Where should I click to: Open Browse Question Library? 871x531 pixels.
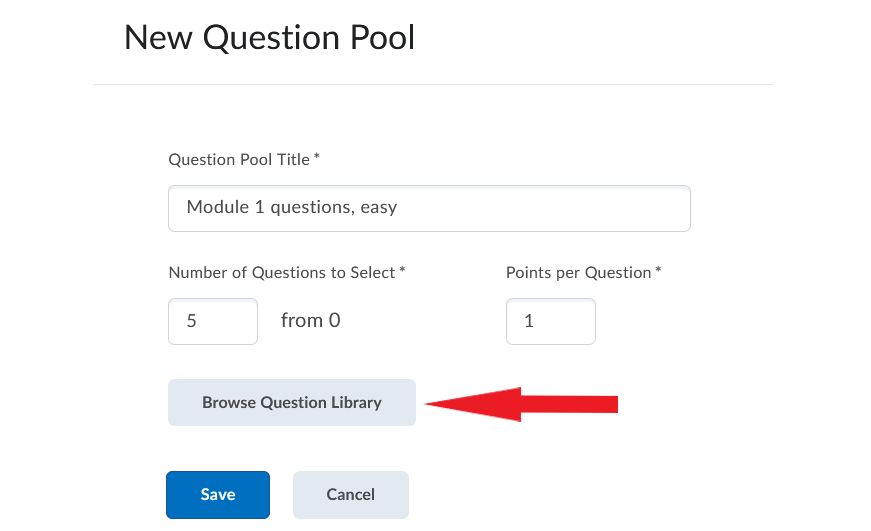tap(292, 403)
